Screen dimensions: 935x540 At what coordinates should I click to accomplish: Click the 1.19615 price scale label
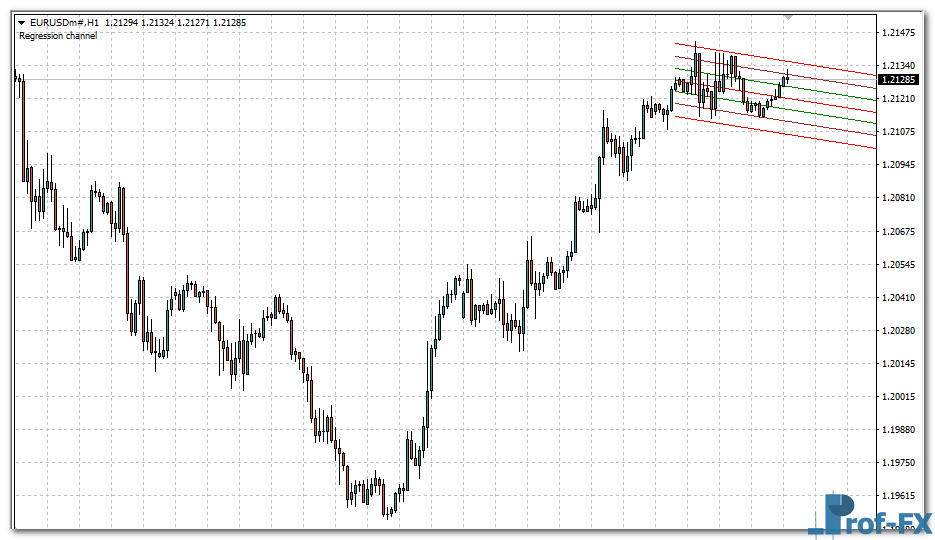tap(902, 496)
